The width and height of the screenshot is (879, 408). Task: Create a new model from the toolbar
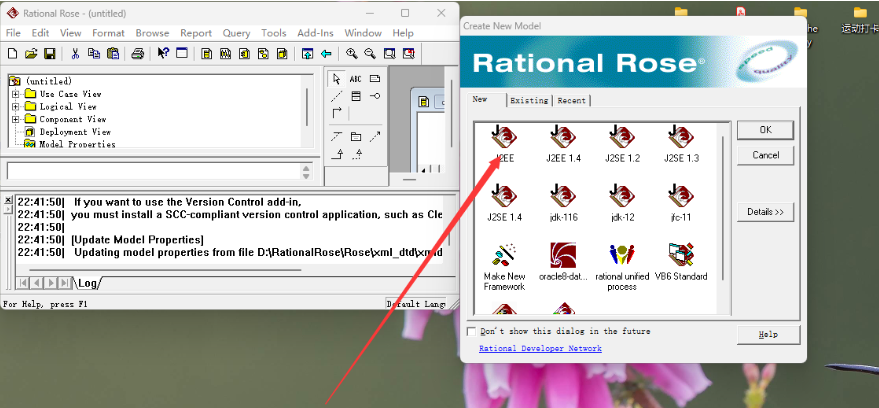pyautogui.click(x=12, y=54)
